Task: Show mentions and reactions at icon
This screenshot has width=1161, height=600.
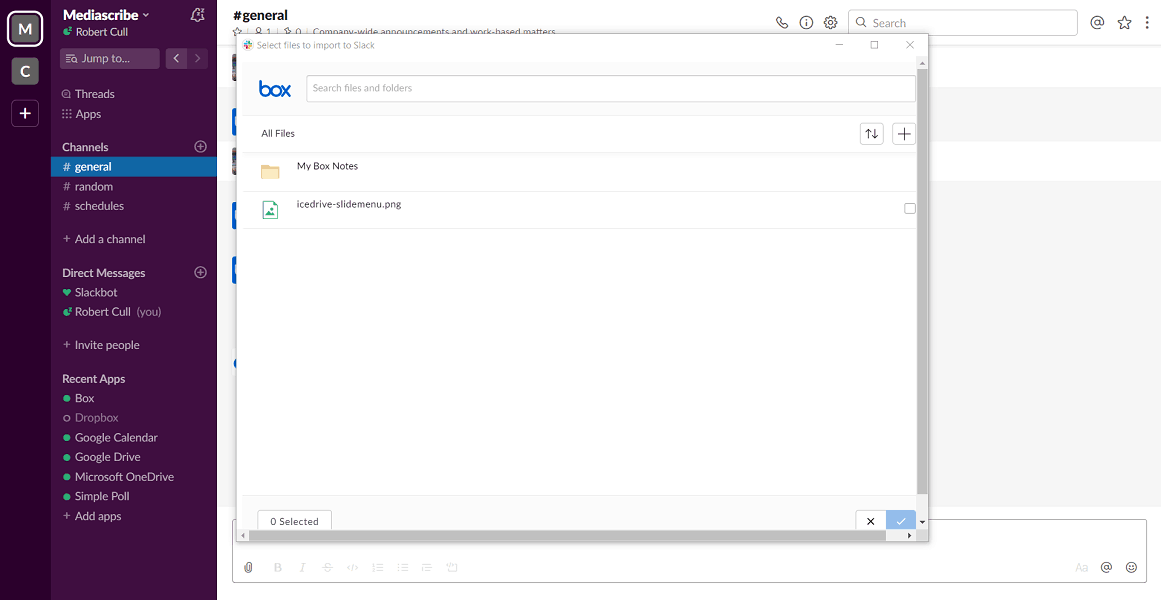Action: pyautogui.click(x=1097, y=22)
